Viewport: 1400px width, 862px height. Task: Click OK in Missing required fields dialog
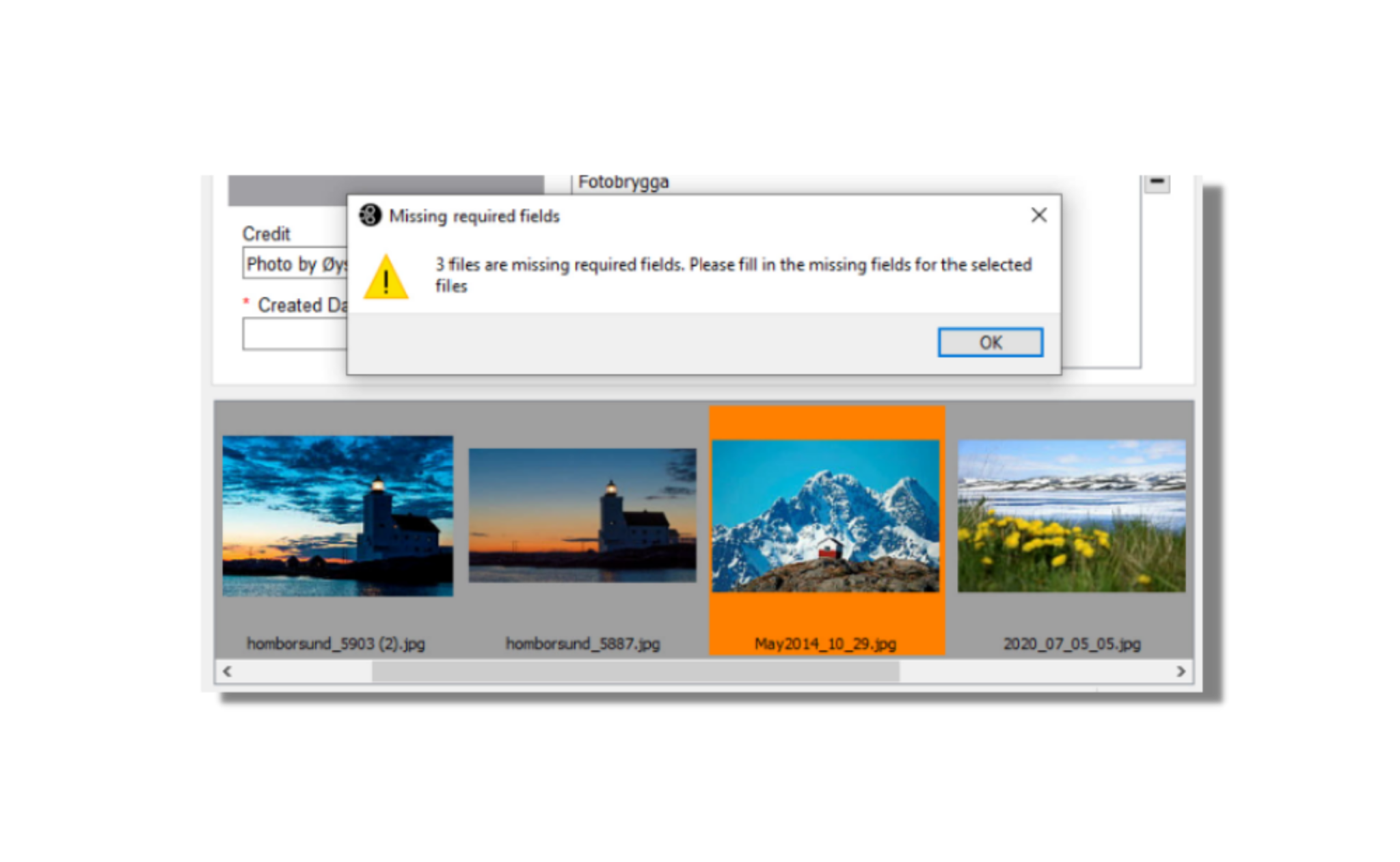[x=990, y=342]
